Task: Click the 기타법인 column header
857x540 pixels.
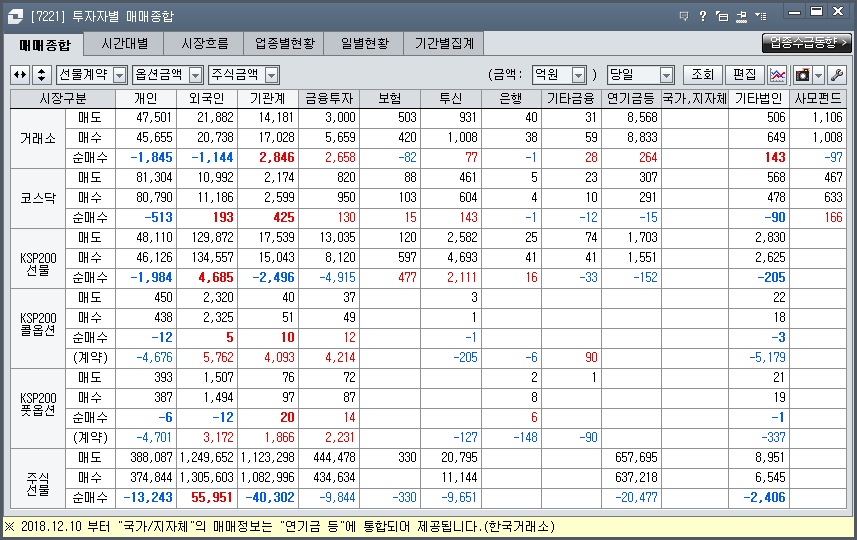Action: tap(759, 98)
